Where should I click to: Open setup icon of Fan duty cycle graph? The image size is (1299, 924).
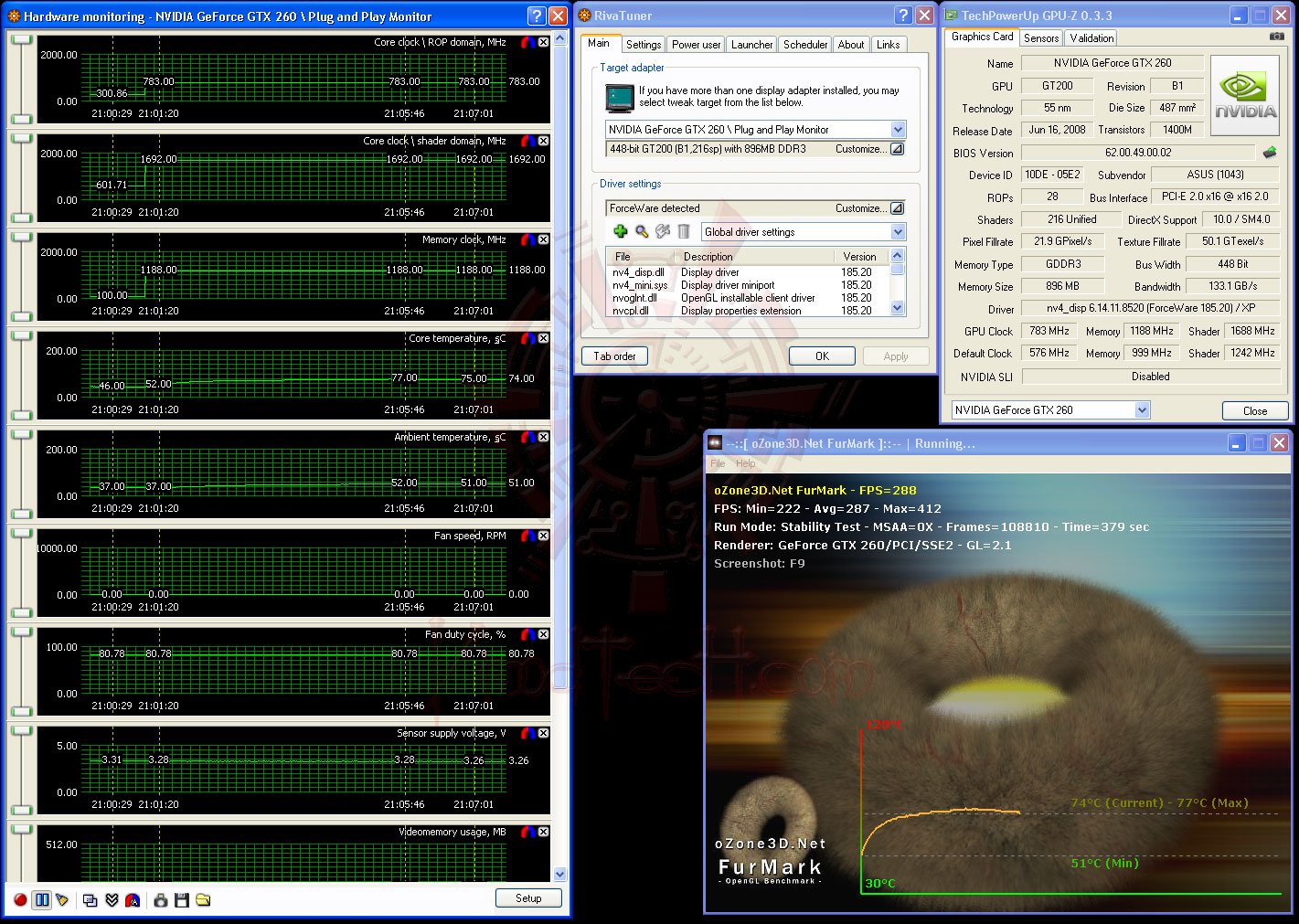527,634
